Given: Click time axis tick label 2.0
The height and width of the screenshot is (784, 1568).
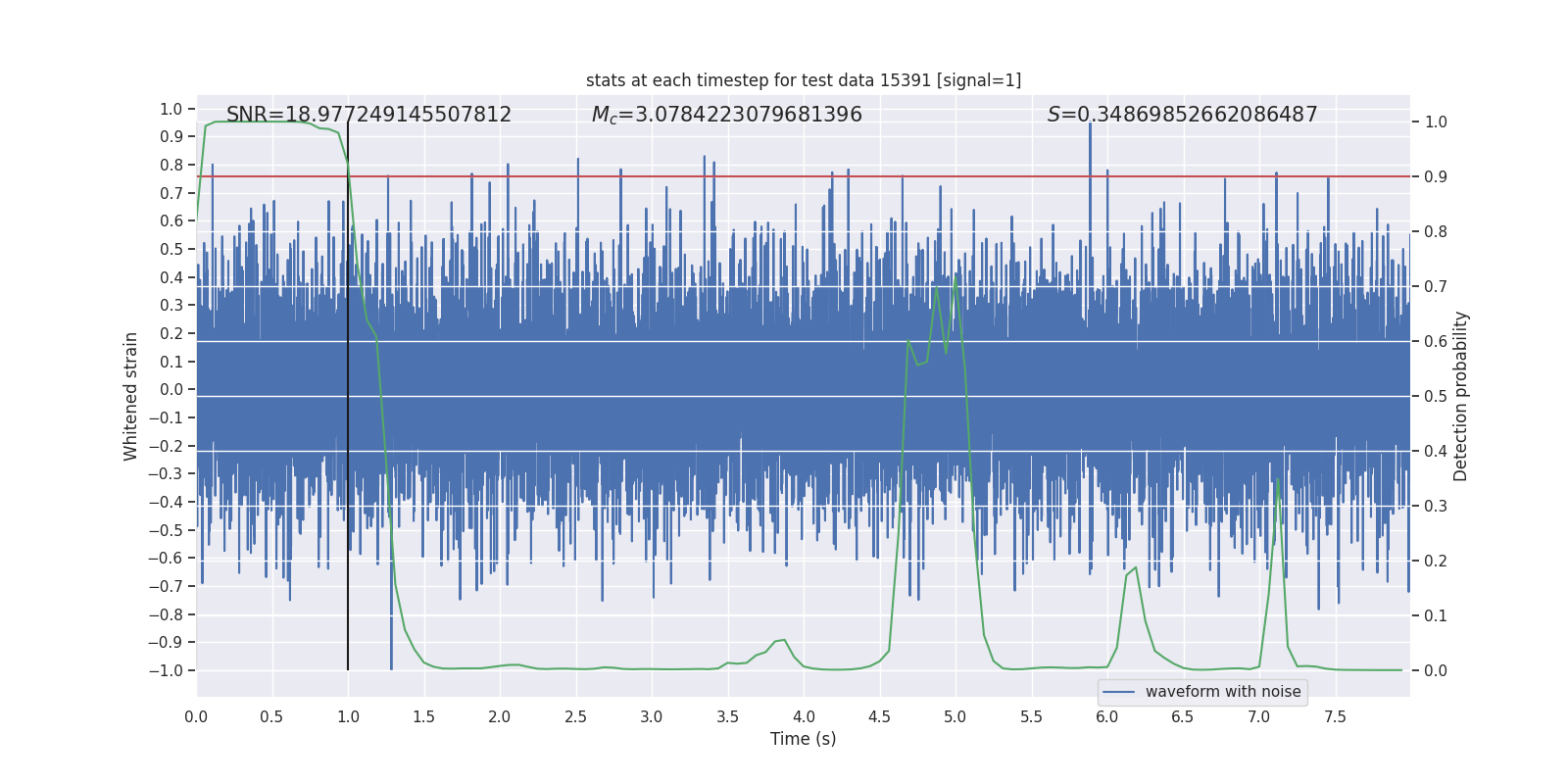Looking at the screenshot, I should [500, 716].
